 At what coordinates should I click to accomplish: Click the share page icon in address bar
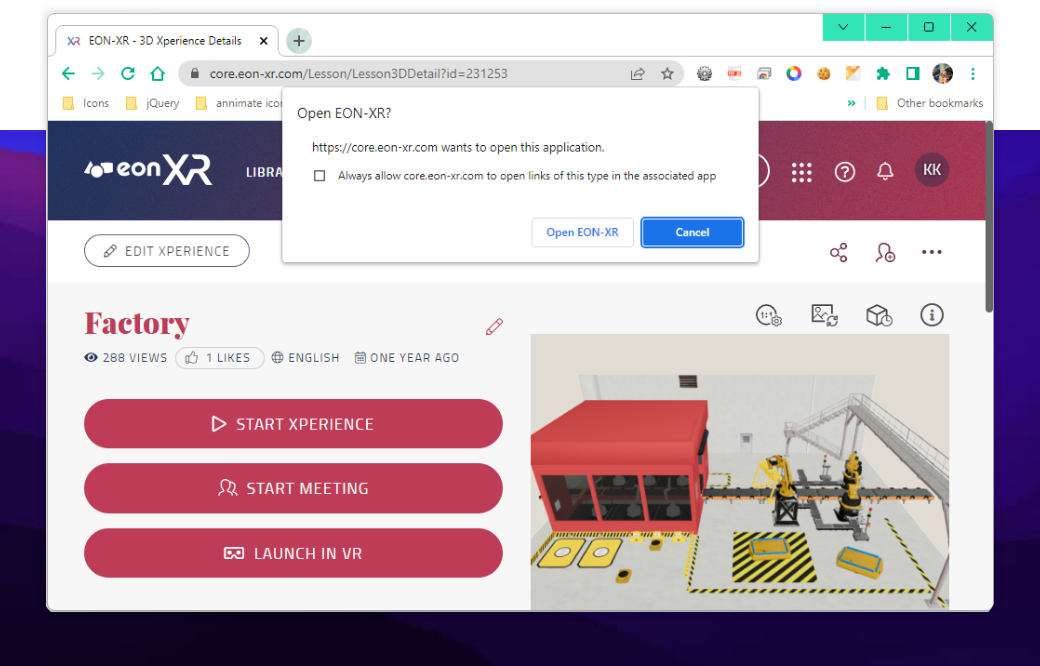coord(637,74)
